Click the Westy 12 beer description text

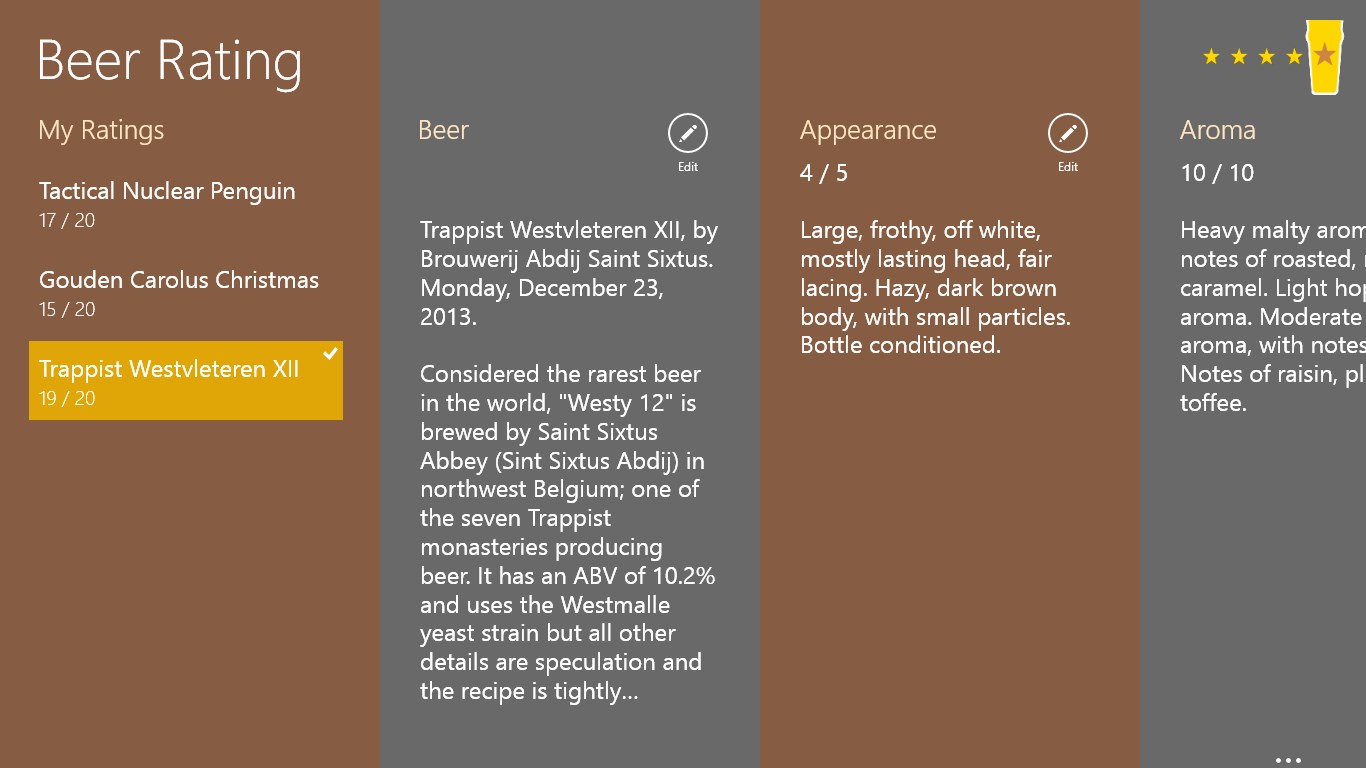(567, 532)
